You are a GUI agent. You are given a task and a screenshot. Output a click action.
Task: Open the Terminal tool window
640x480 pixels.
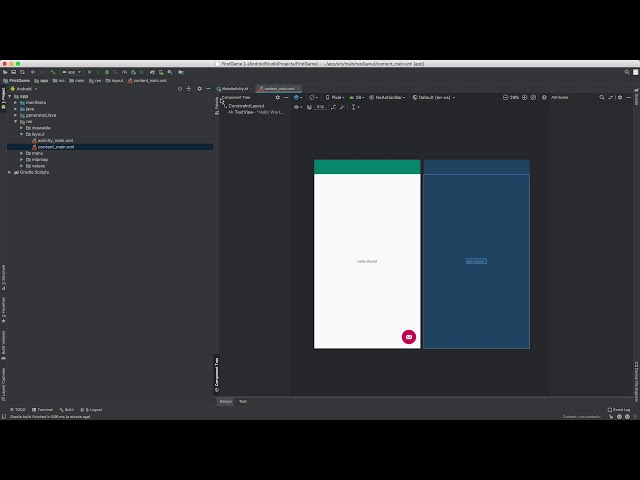coord(42,410)
